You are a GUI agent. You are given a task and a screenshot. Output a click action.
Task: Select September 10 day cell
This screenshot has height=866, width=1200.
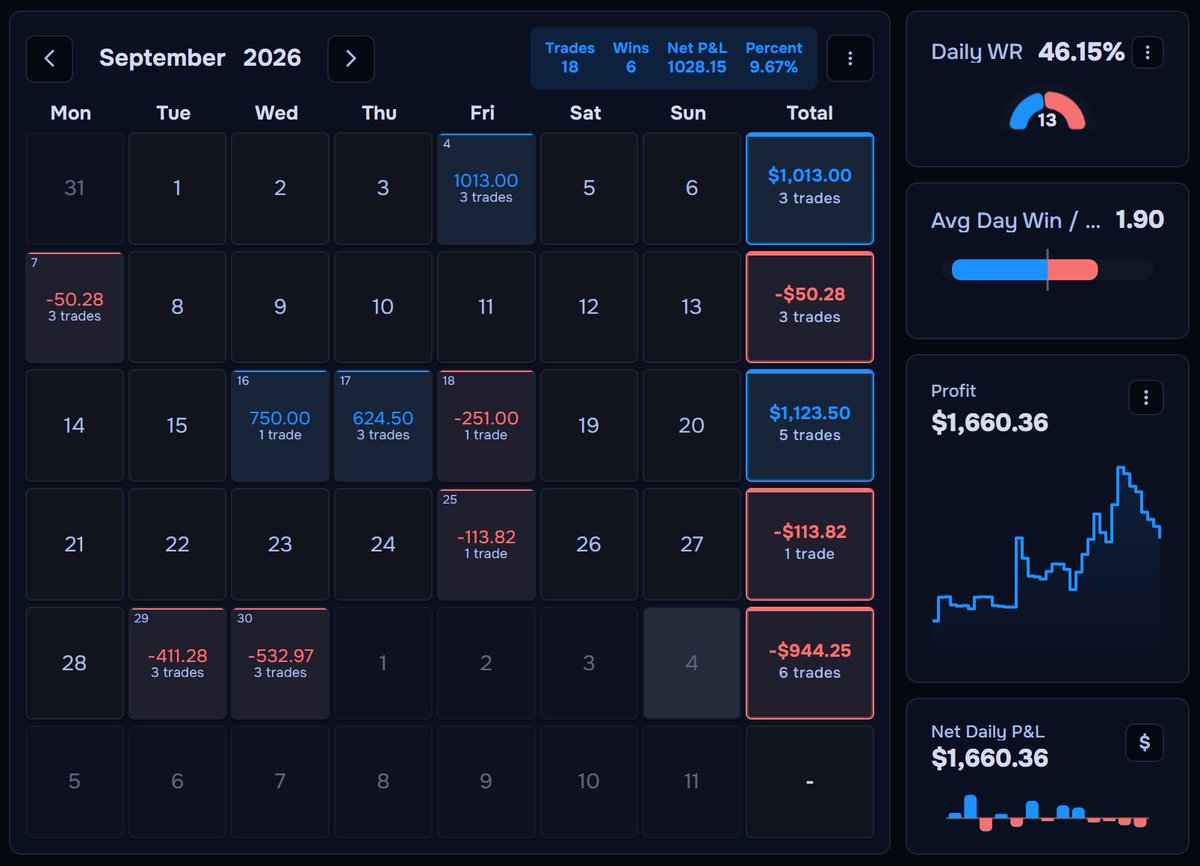383,307
